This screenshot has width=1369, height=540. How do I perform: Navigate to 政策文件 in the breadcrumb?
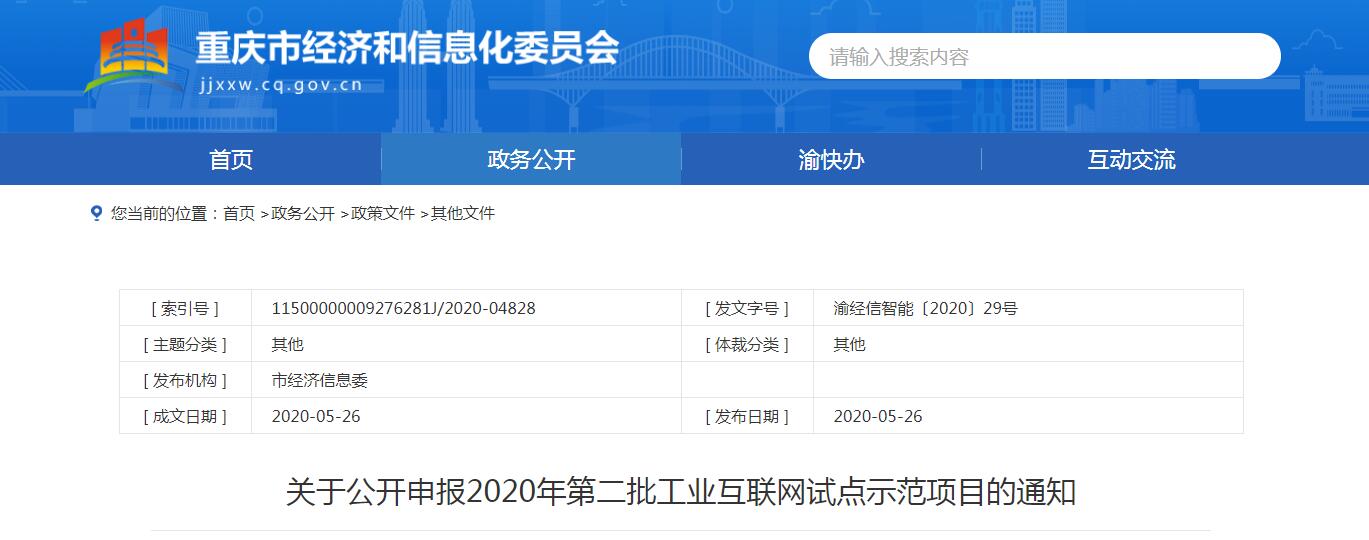tap(382, 214)
